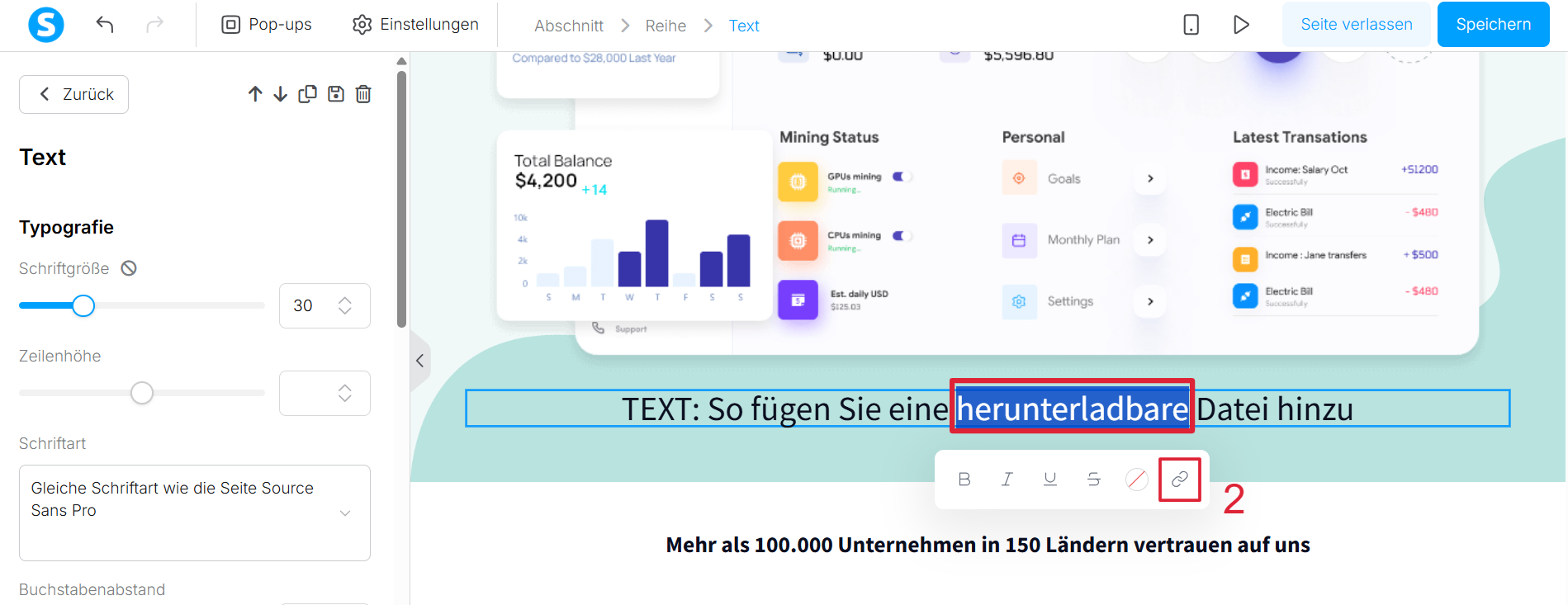Image resolution: width=1568 pixels, height=605 pixels.
Task: Preview the page with play icon
Action: pyautogui.click(x=1241, y=25)
